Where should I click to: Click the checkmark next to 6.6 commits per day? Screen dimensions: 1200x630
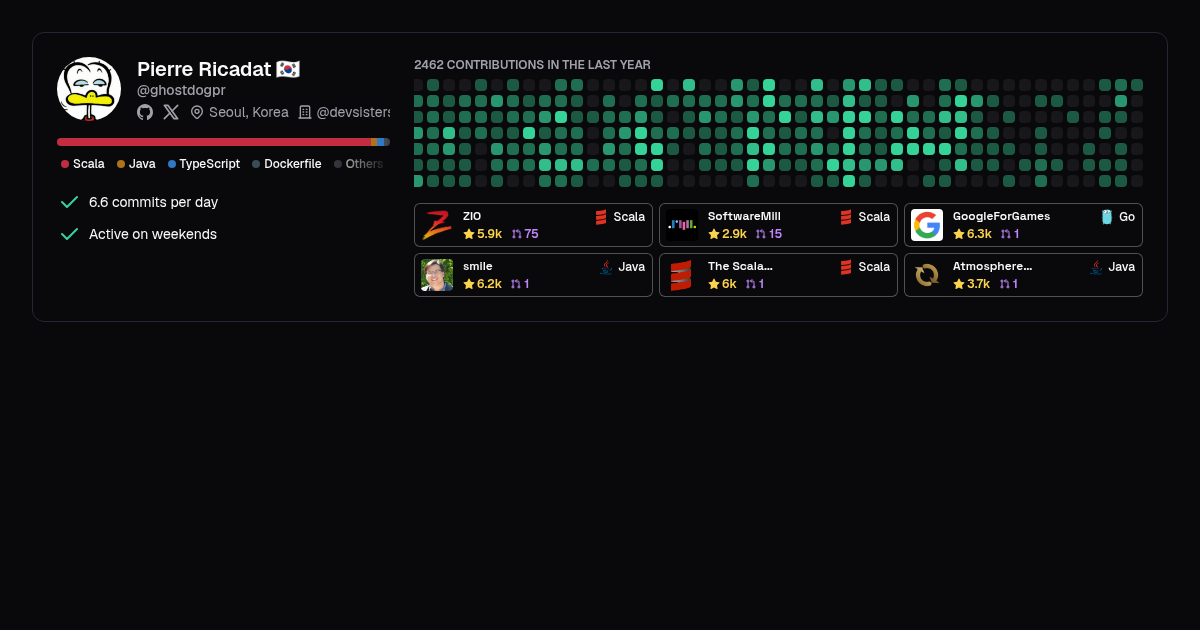coord(69,202)
